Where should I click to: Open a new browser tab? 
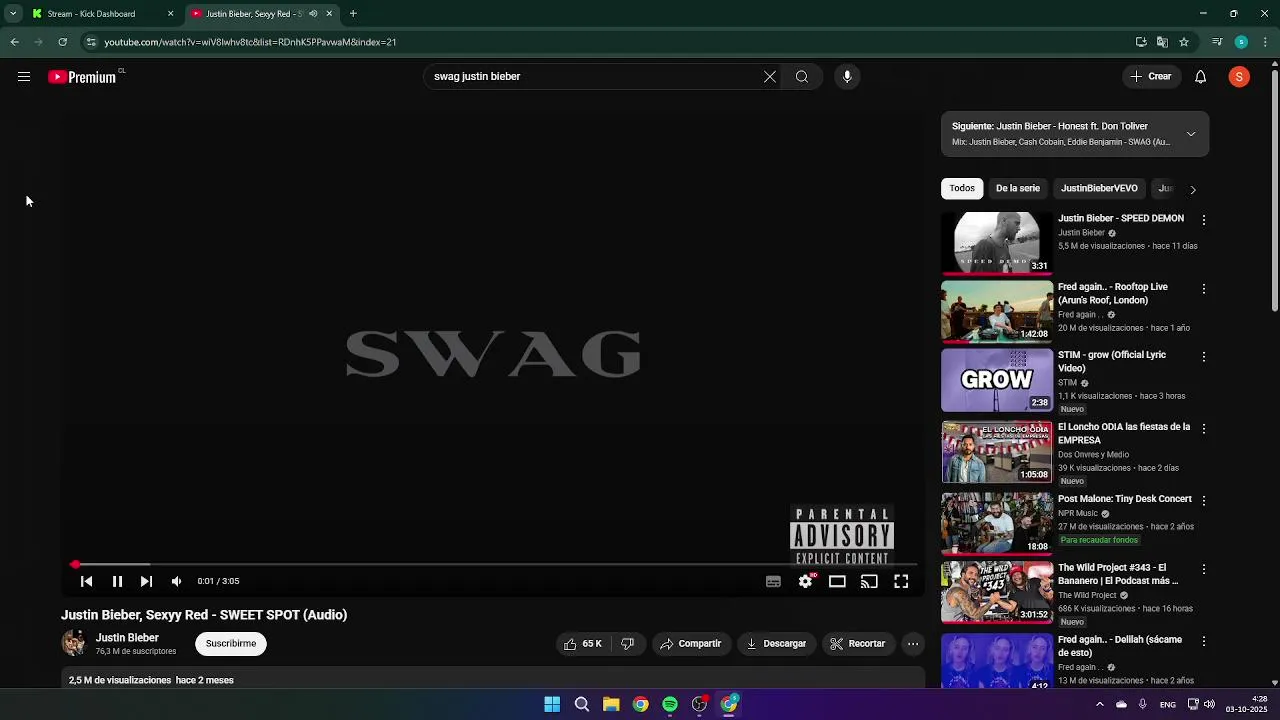pos(353,14)
